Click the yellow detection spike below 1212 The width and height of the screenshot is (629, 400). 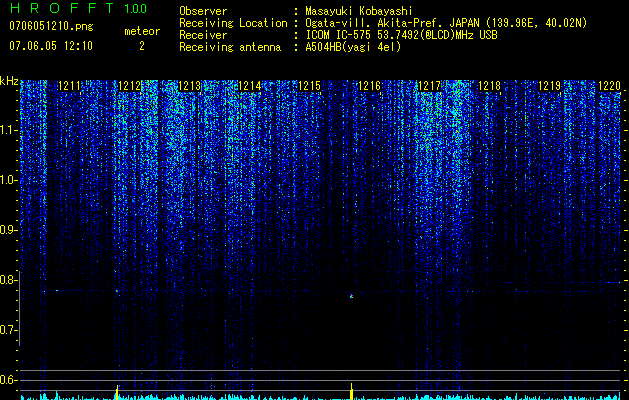[x=117, y=392]
